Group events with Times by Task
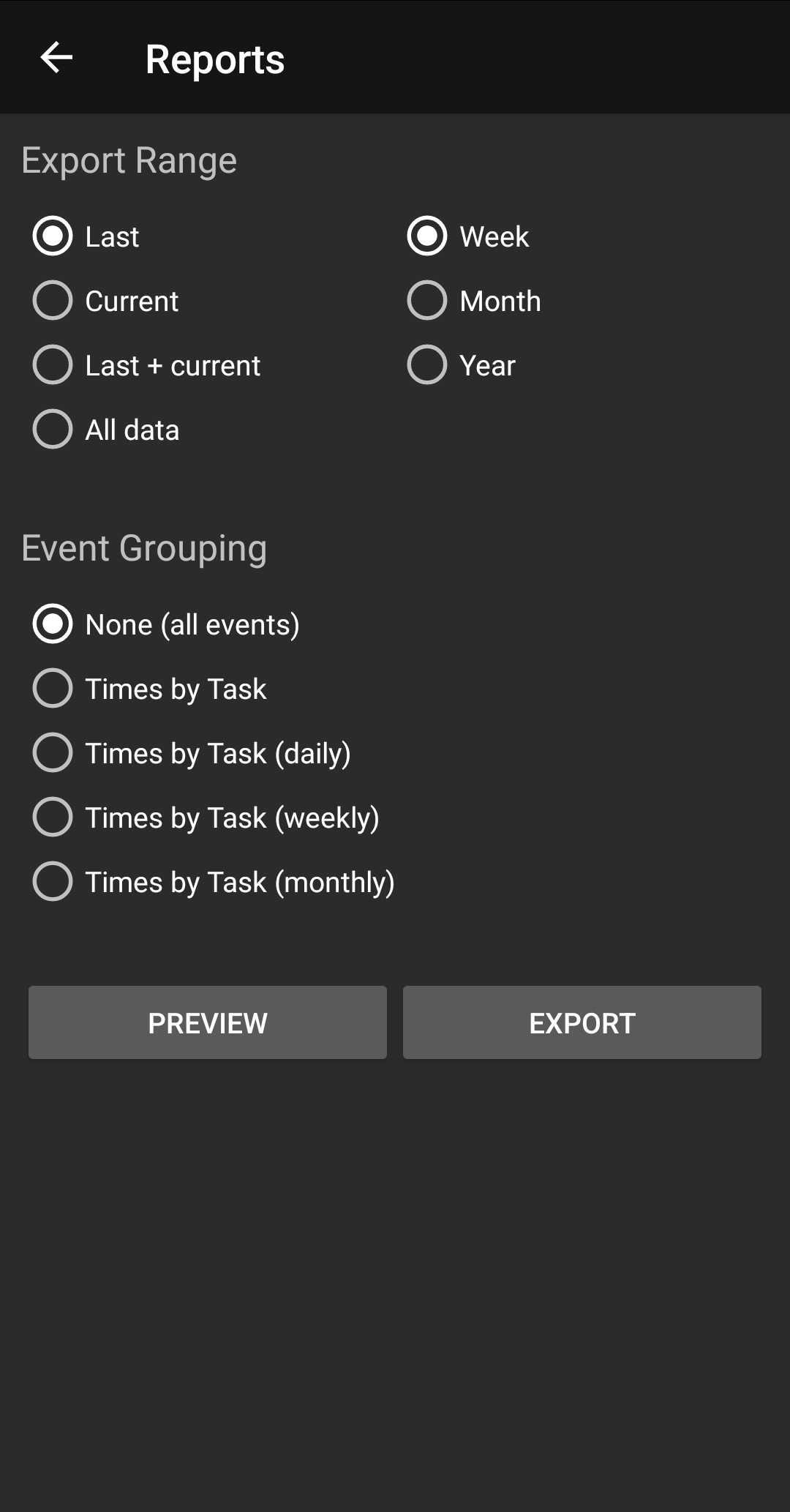 tap(53, 689)
